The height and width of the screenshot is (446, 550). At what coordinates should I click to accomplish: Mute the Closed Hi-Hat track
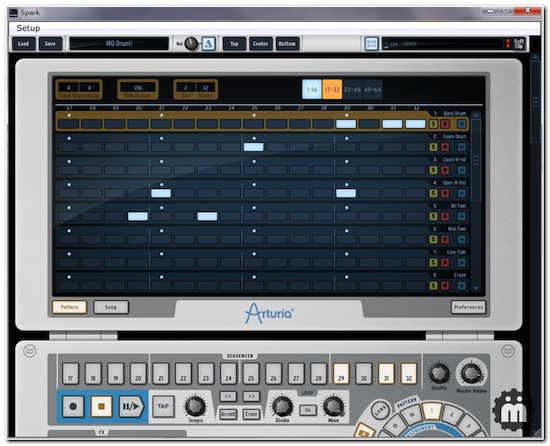click(x=445, y=170)
